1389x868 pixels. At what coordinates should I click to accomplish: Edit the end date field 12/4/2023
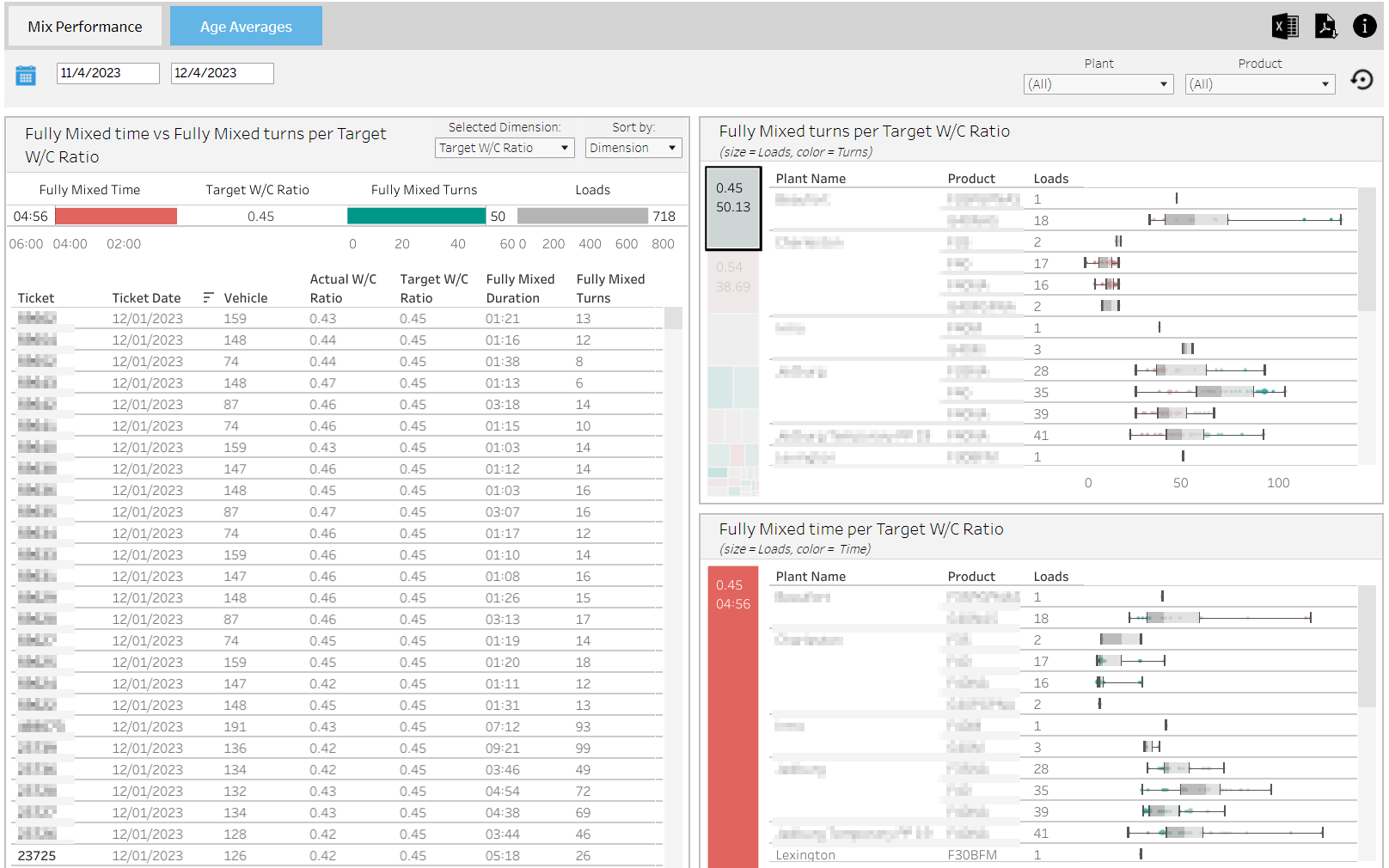tap(222, 73)
